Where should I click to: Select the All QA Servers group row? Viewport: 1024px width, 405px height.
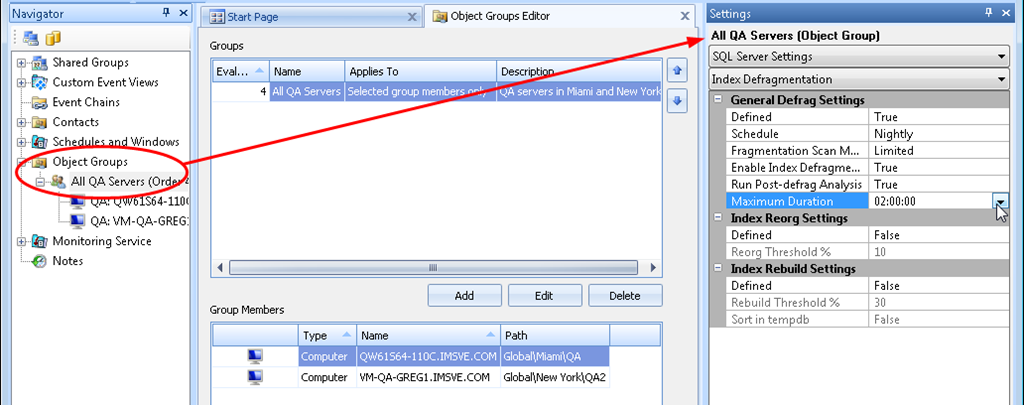pyautogui.click(x=437, y=92)
